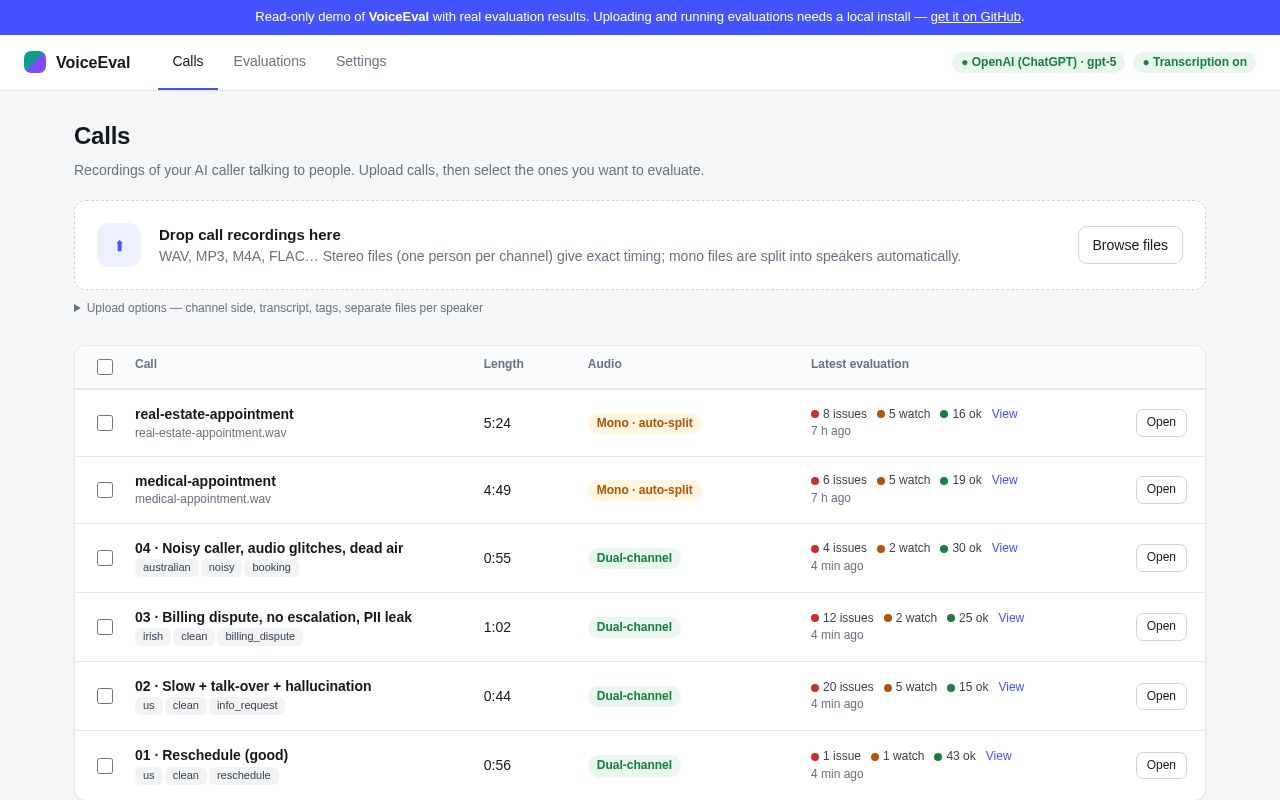The width and height of the screenshot is (1280, 800).
Task: Select the 04 Noisy caller row checkbox
Action: pos(105,558)
